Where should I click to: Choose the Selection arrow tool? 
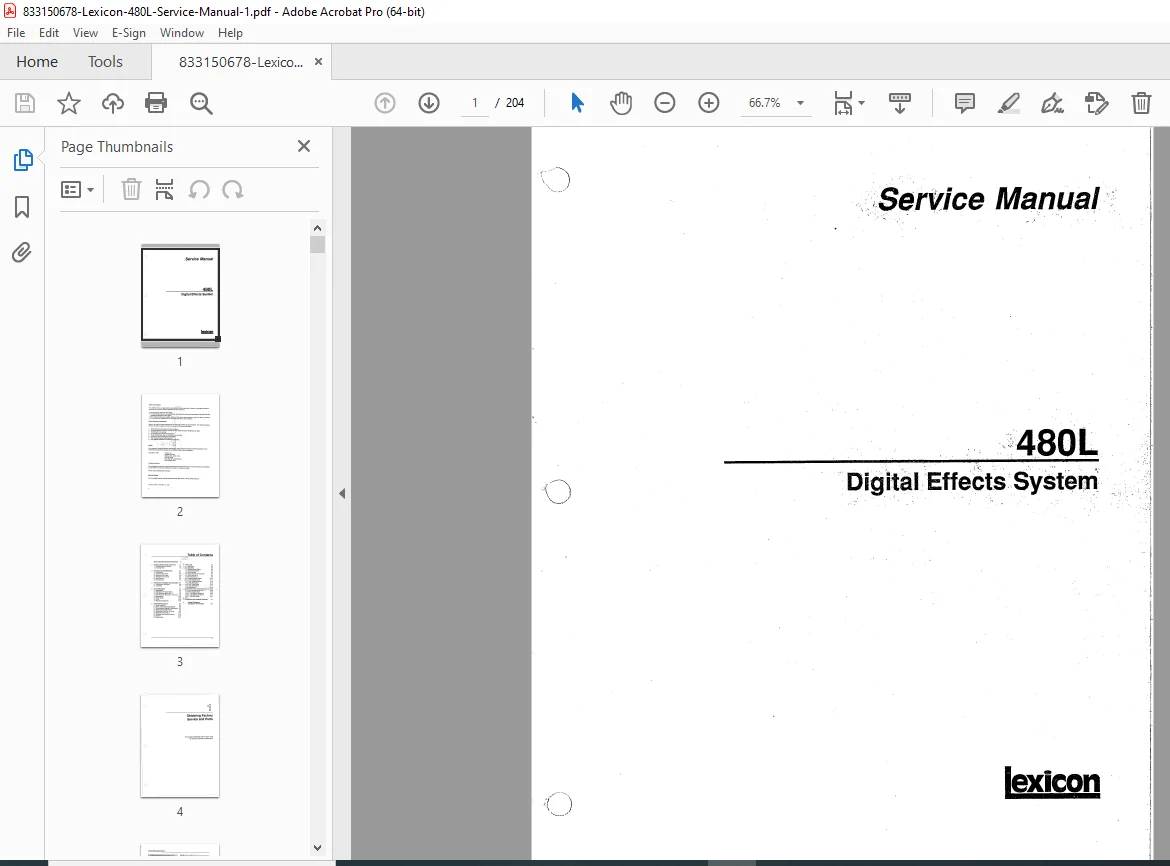577,103
